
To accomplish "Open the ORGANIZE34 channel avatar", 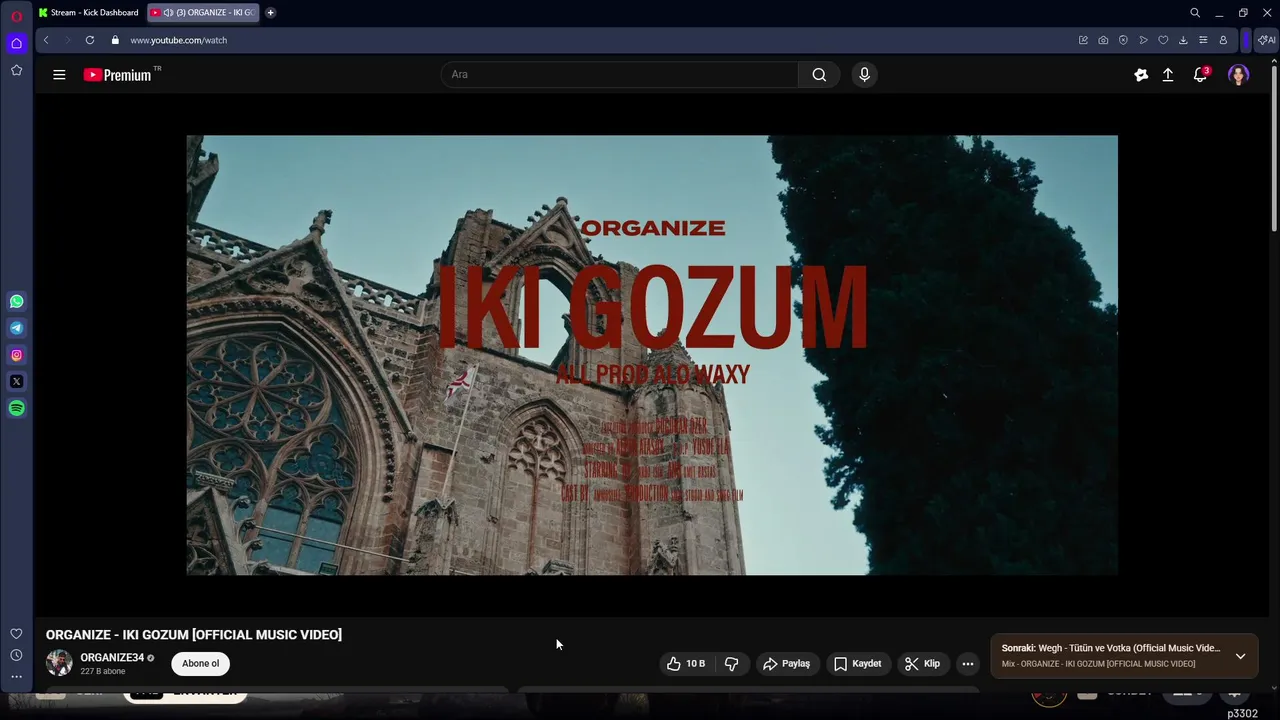I will (x=59, y=663).
